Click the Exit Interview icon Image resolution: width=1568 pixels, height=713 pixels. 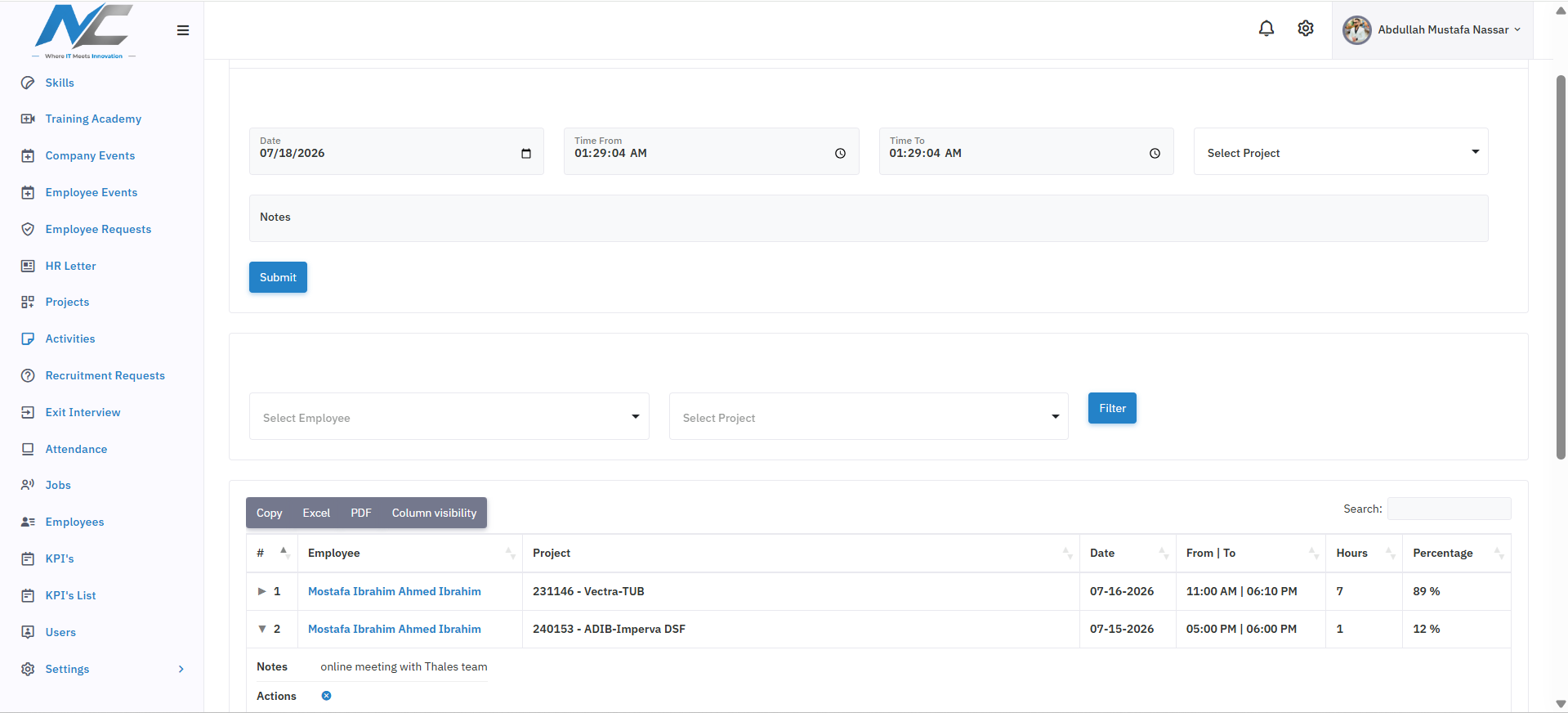pyautogui.click(x=28, y=412)
